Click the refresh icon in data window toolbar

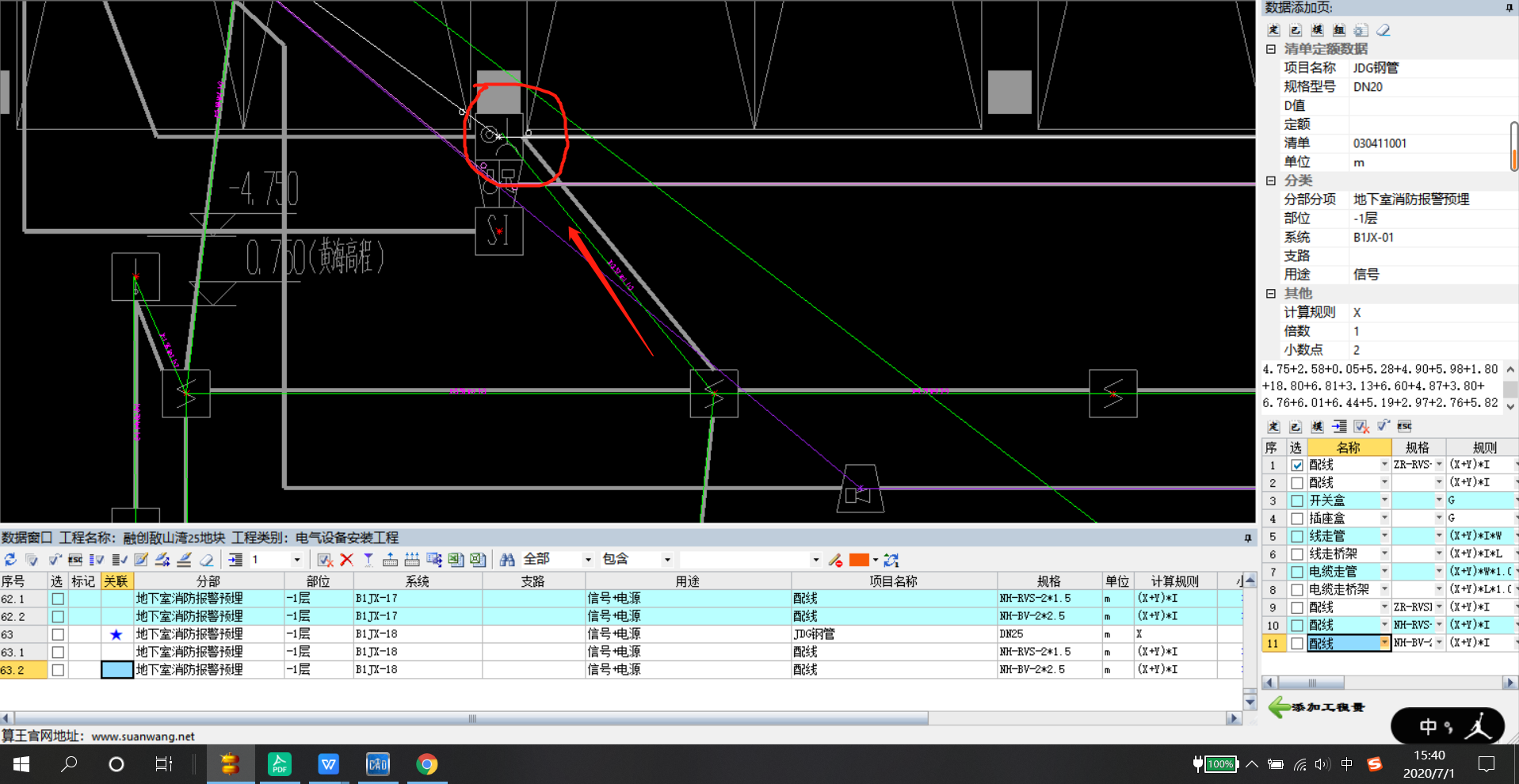[x=10, y=560]
